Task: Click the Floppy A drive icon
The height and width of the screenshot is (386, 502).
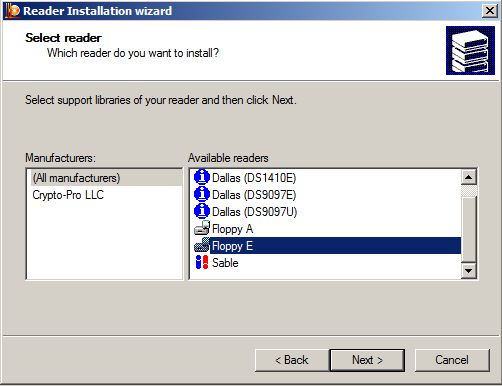Action: point(202,228)
